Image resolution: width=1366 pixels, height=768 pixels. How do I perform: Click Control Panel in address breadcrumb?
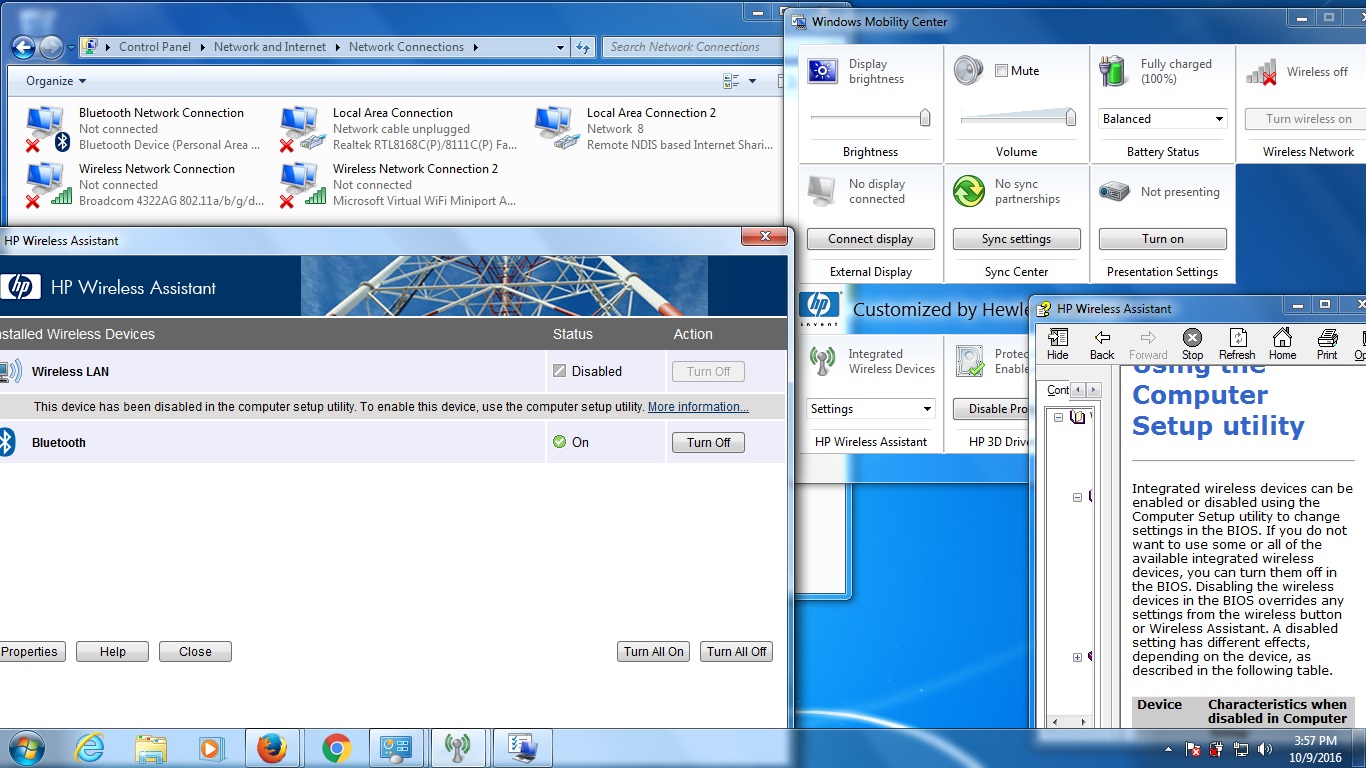point(155,47)
